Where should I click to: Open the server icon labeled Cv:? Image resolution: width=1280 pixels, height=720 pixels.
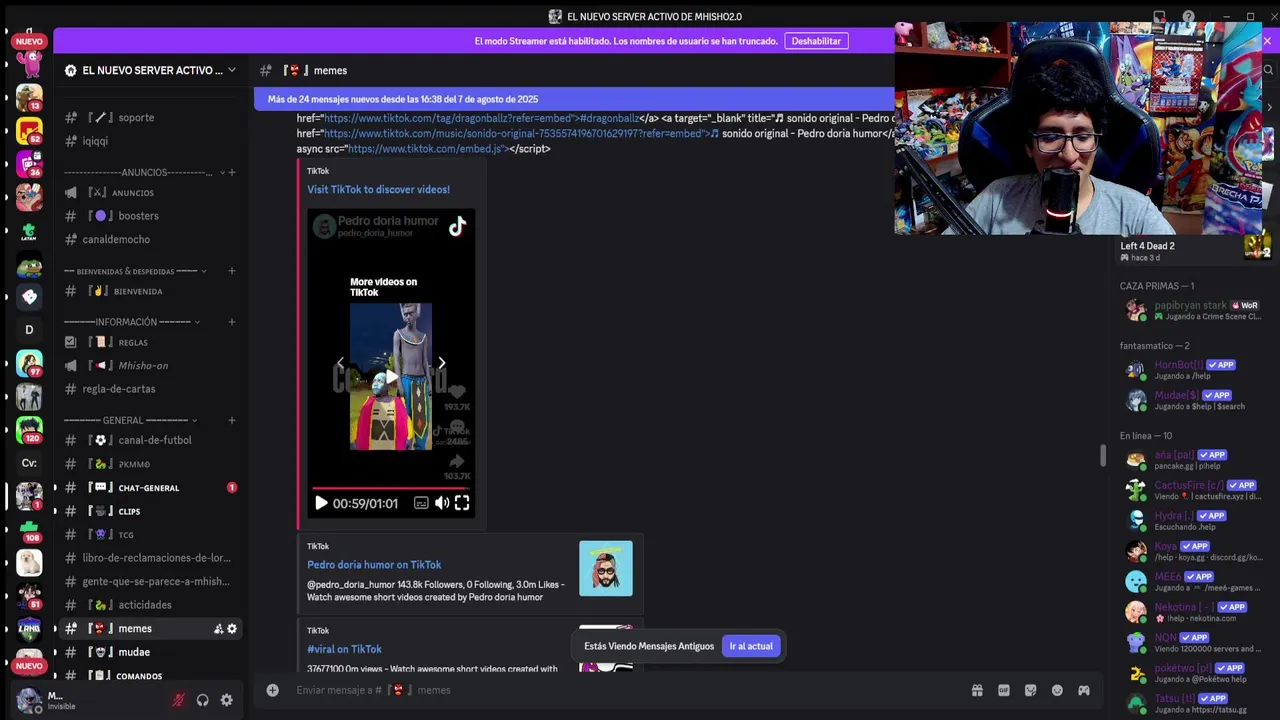pos(29,463)
